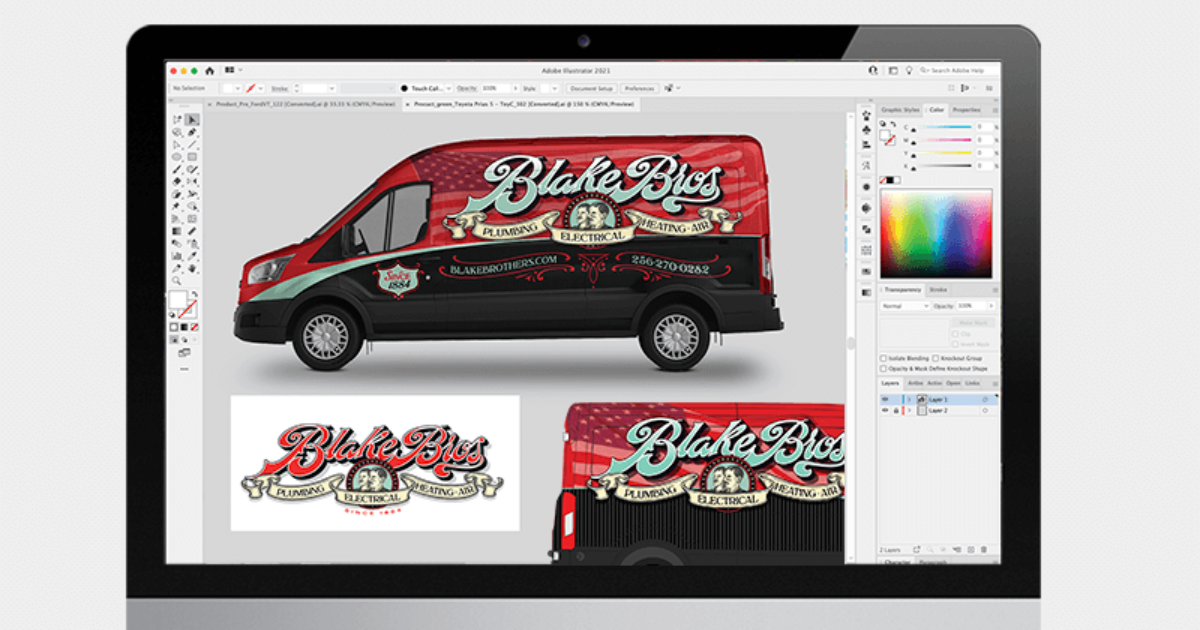Expand Layer 1 disclosure arrow
Image resolution: width=1200 pixels, height=630 pixels.
click(x=909, y=399)
